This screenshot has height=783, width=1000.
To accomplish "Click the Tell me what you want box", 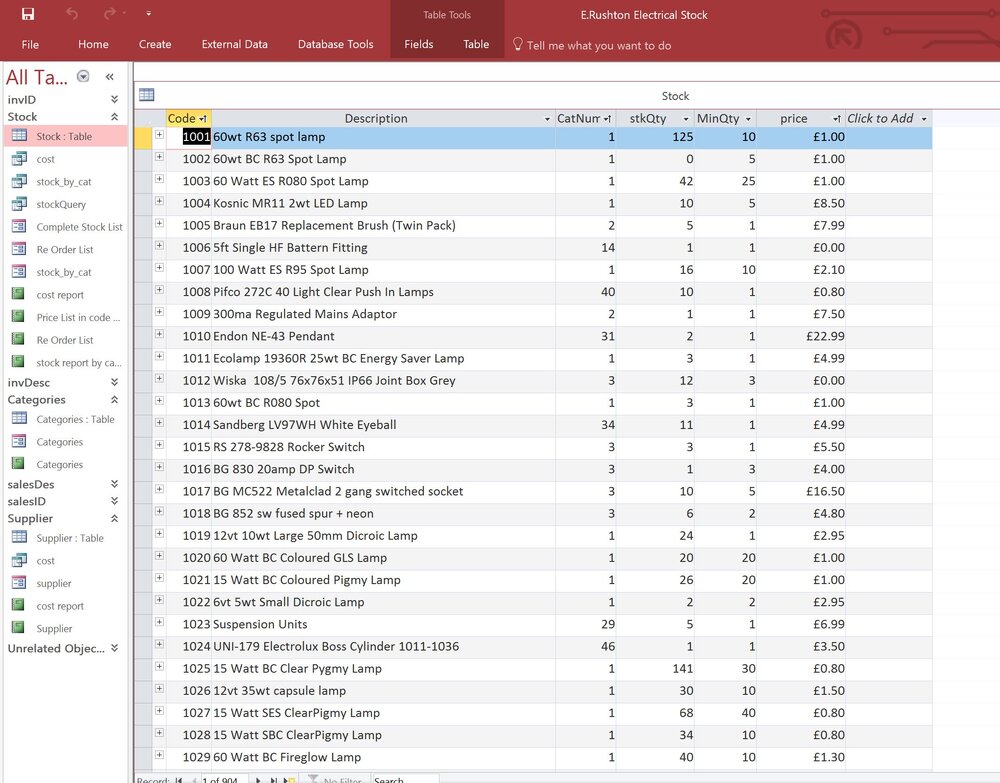I will (599, 45).
